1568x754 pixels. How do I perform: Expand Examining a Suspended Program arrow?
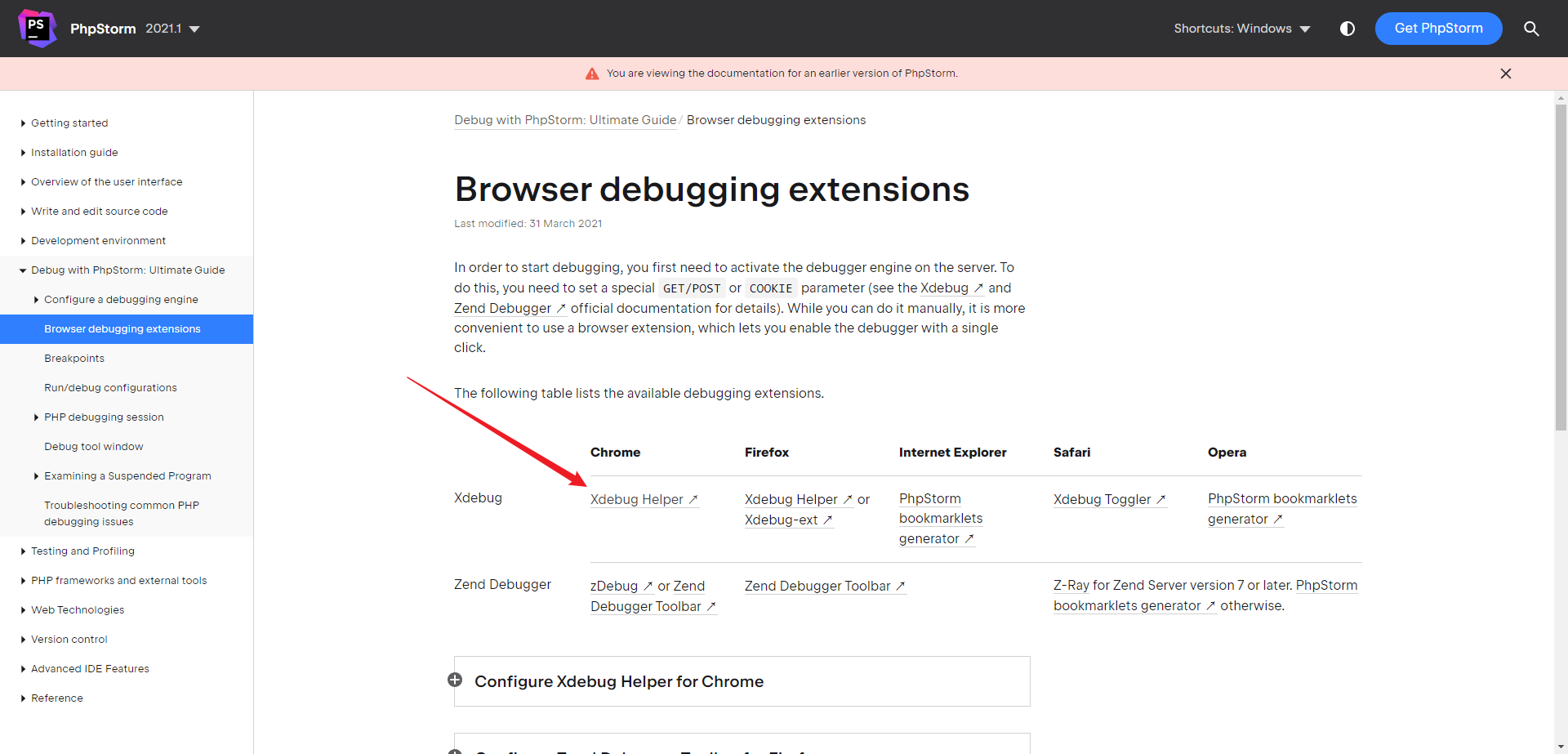(x=36, y=476)
